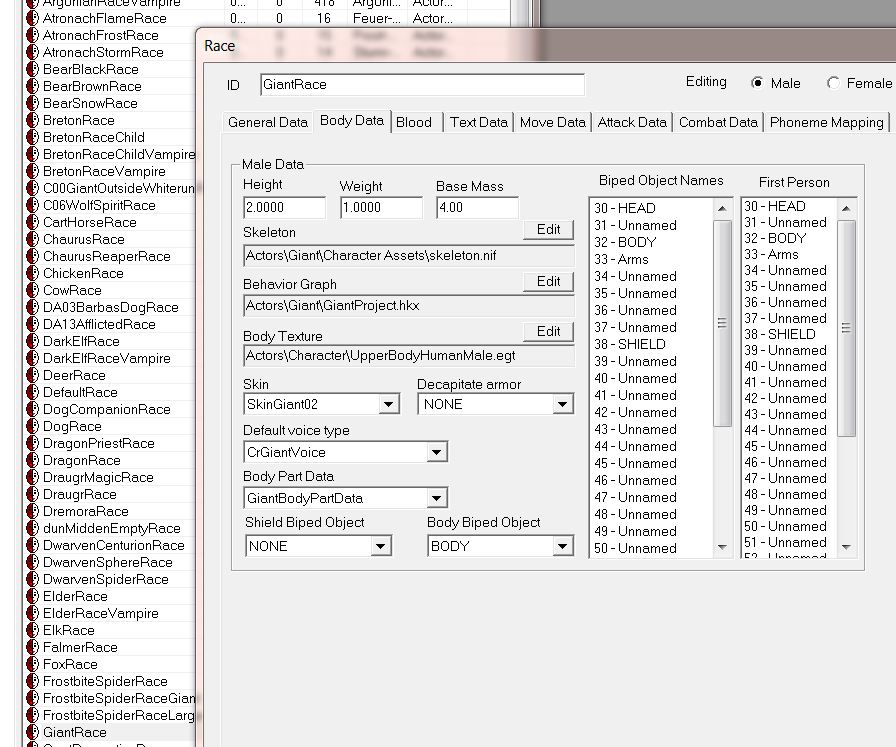This screenshot has height=747, width=896.
Task: Click the DremoraRace entry icon
Action: pyautogui.click(x=31, y=511)
